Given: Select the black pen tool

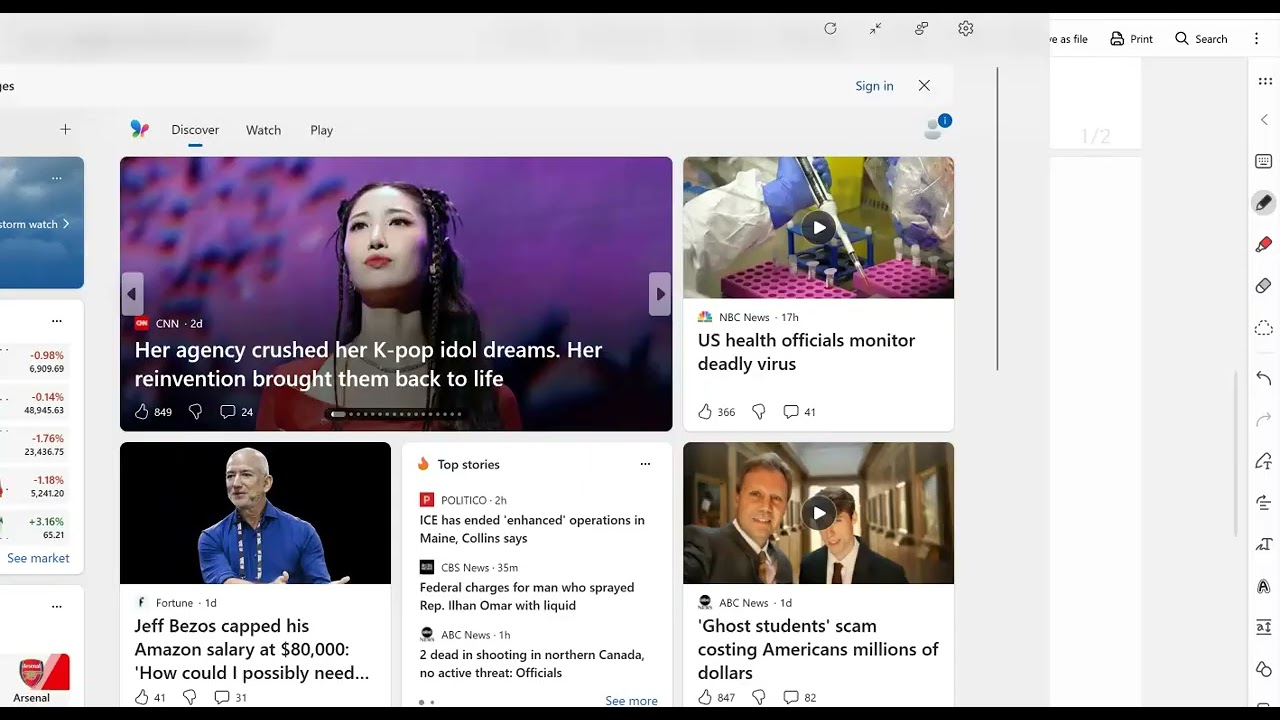Looking at the screenshot, I should point(1264,203).
